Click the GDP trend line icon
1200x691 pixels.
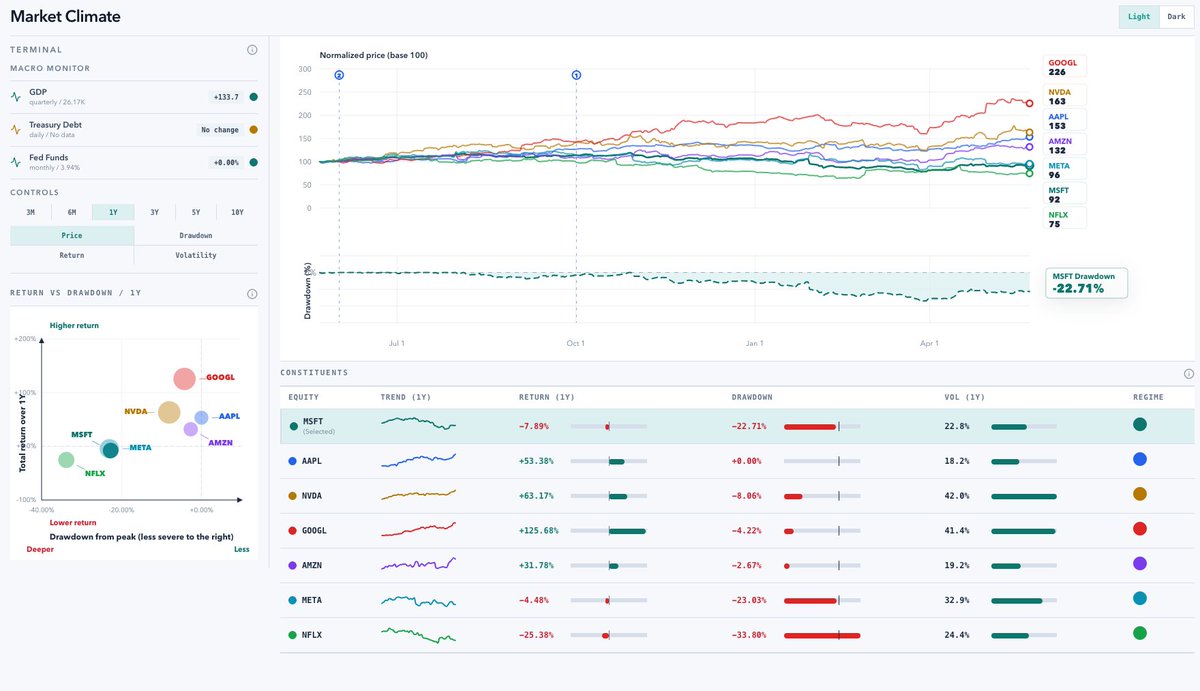pyautogui.click(x=16, y=97)
